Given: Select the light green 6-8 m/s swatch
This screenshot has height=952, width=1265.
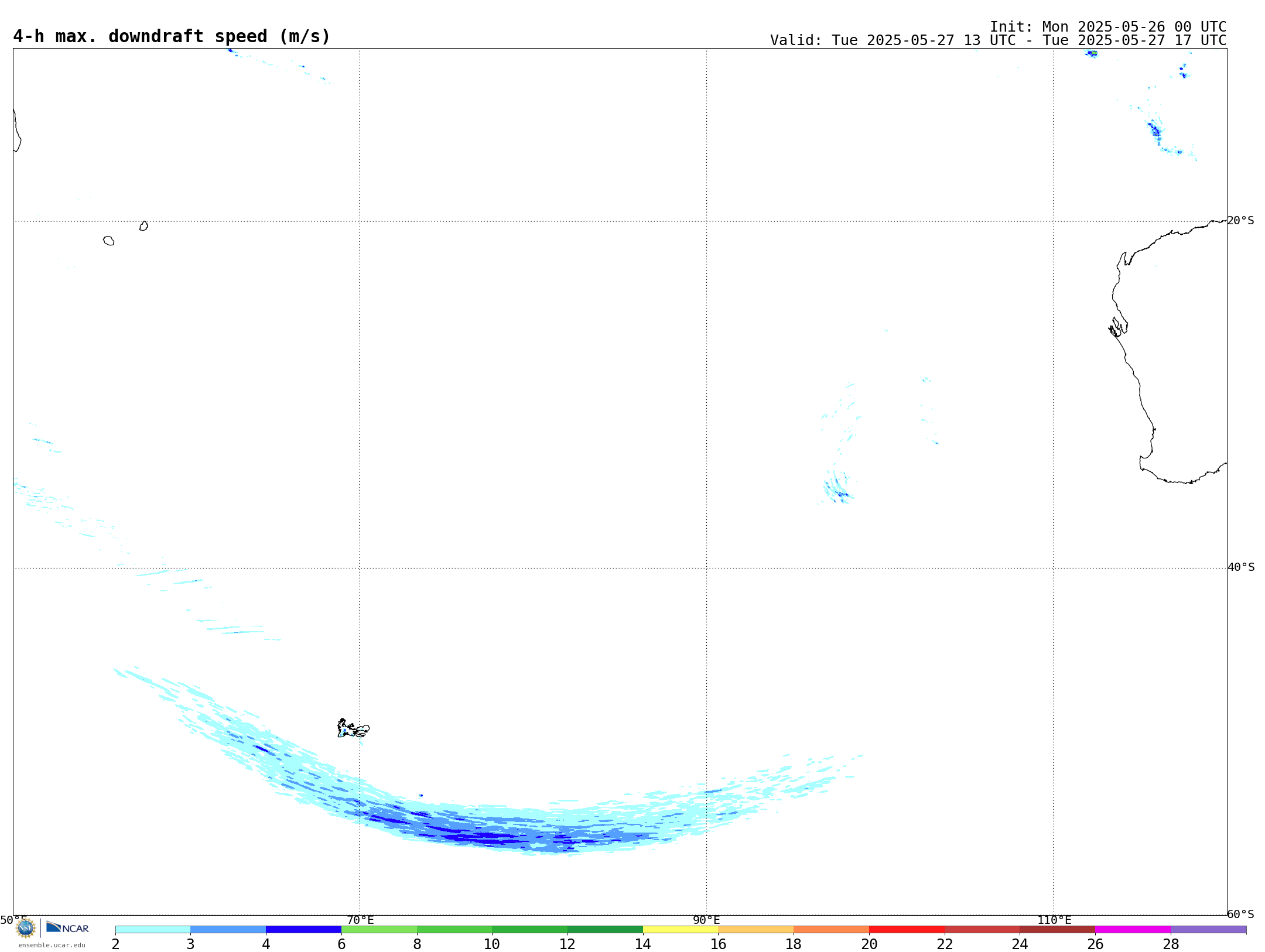Looking at the screenshot, I should tap(379, 930).
